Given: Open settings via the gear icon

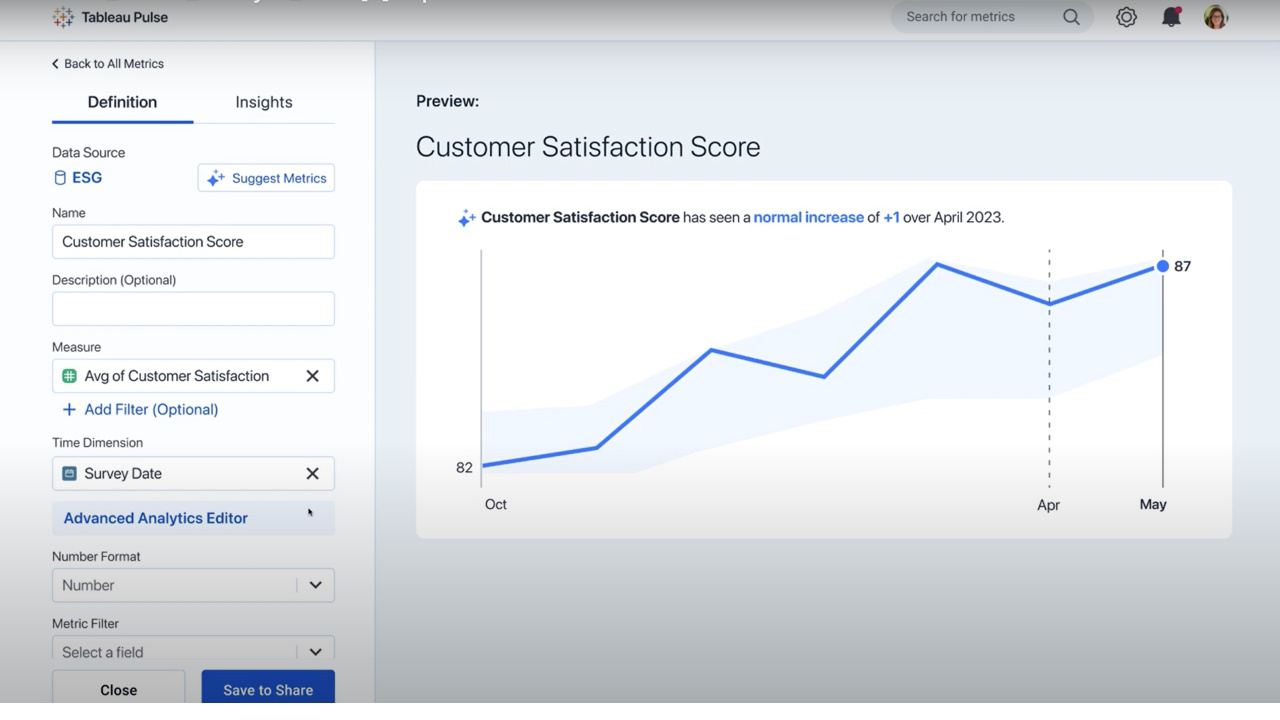Looking at the screenshot, I should tap(1126, 17).
